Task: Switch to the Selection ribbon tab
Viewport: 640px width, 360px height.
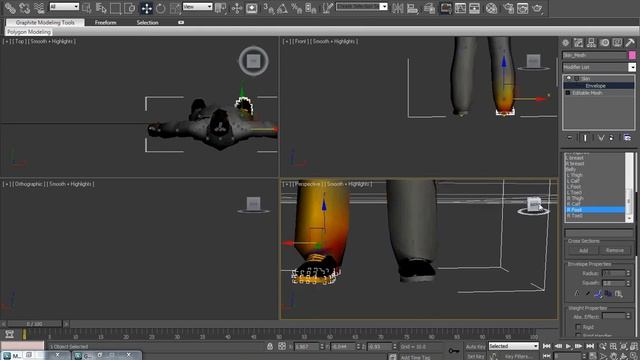Action: 147,22
